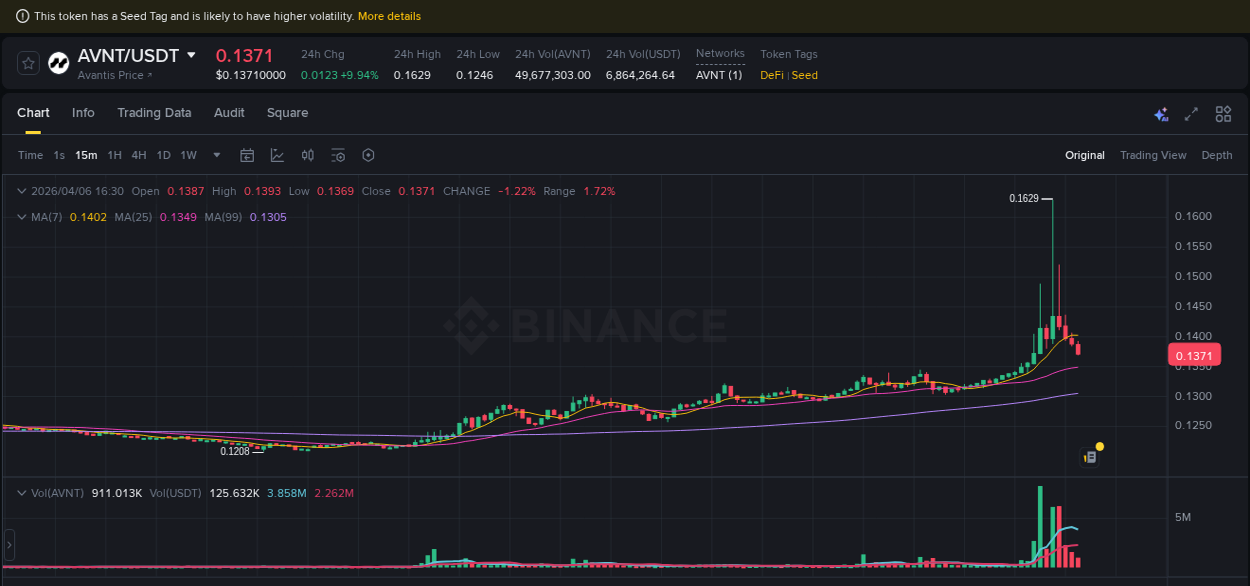The width and height of the screenshot is (1250, 586).
Task: Open the Networks AVNT (1) selector
Action: (719, 75)
